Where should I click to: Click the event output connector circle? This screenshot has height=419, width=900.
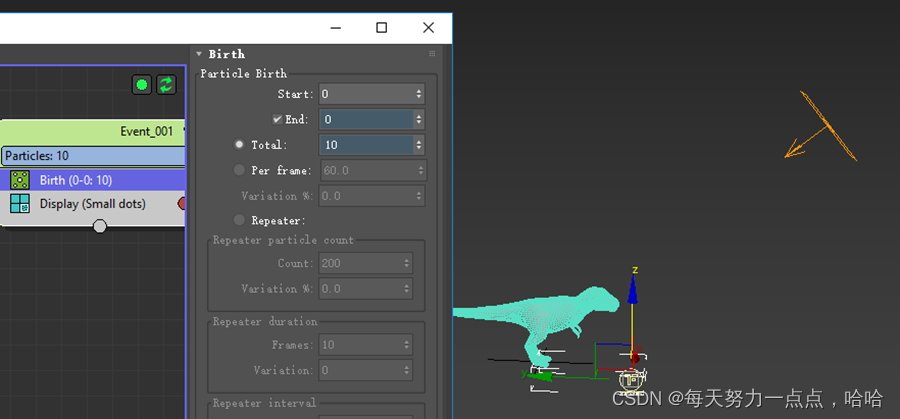99,226
